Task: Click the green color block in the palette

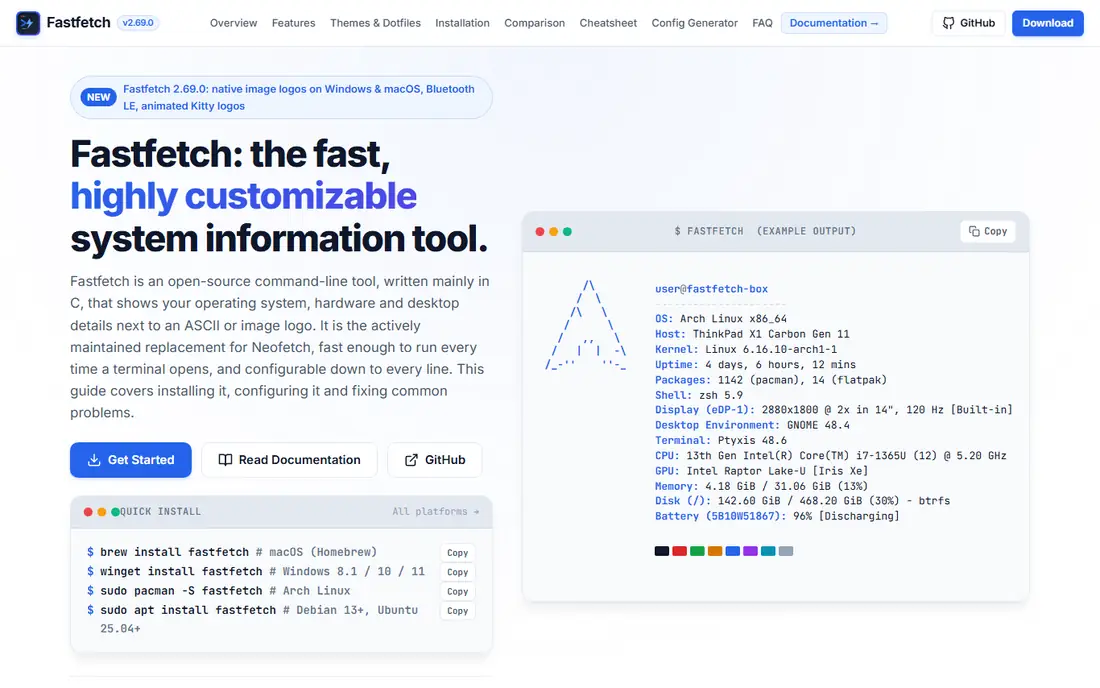Action: [697, 551]
